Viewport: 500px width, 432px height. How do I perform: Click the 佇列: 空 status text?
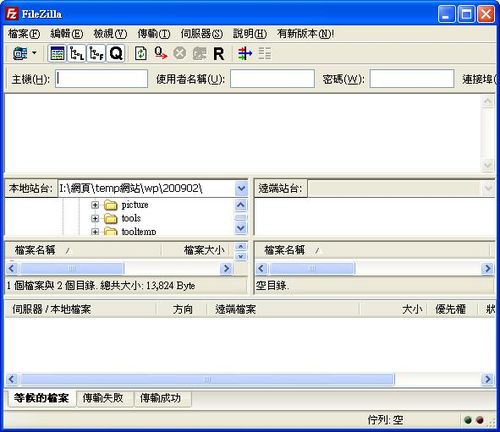[x=385, y=420]
